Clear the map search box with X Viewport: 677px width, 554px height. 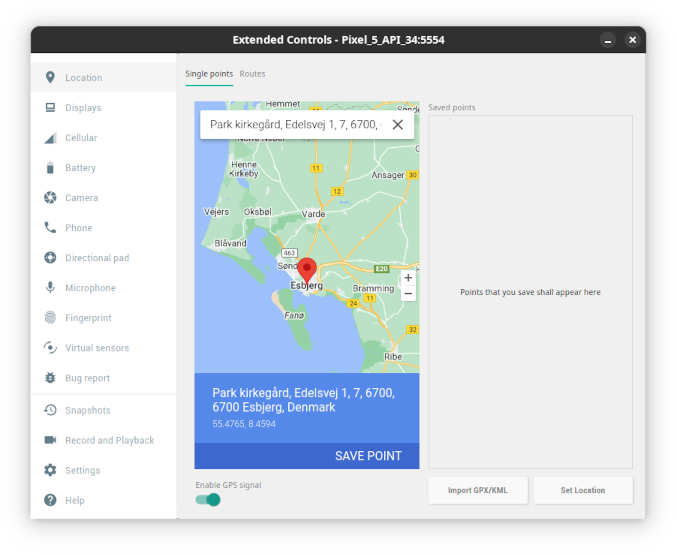[398, 125]
